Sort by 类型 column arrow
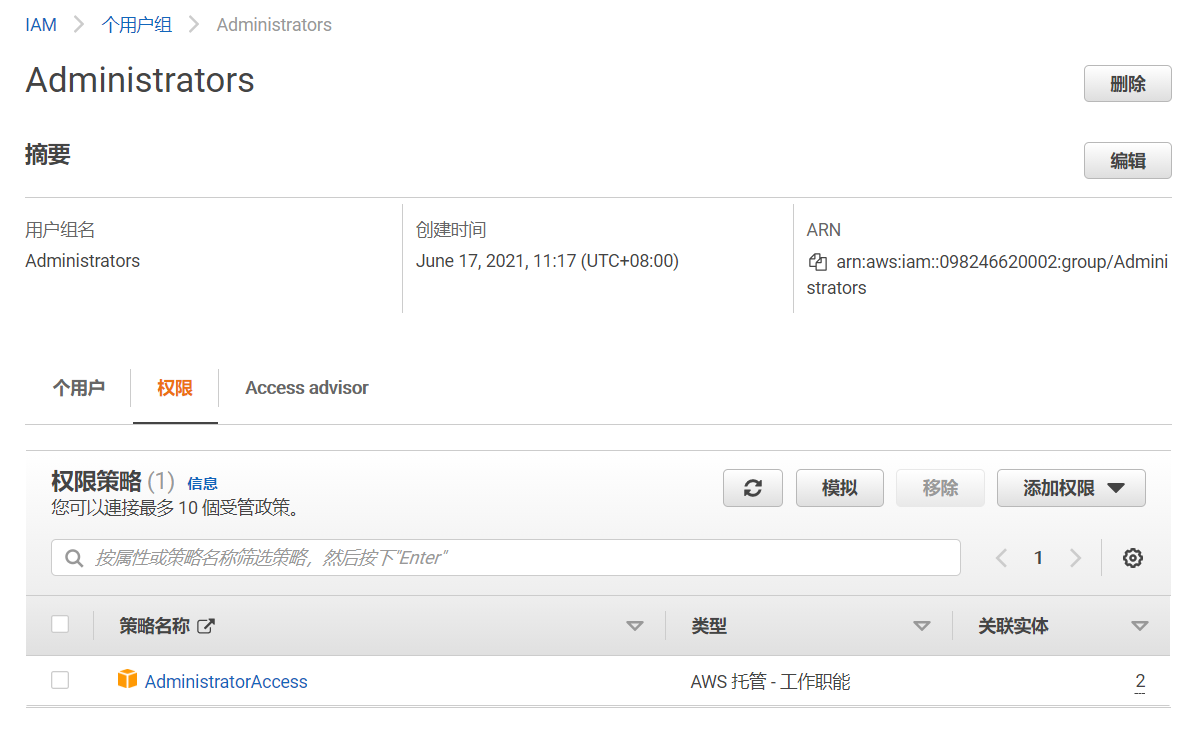 tap(921, 626)
